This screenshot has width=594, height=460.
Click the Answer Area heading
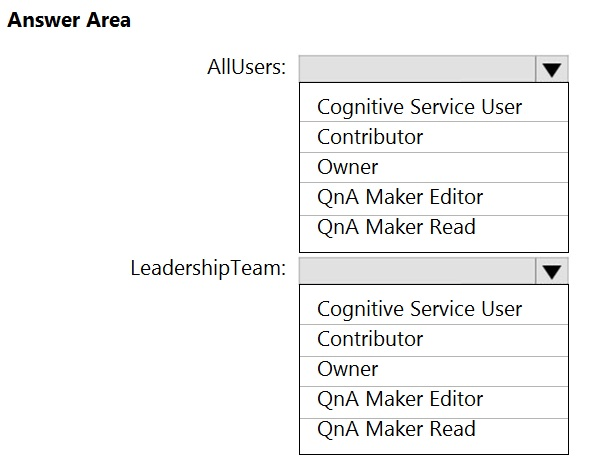tap(69, 20)
